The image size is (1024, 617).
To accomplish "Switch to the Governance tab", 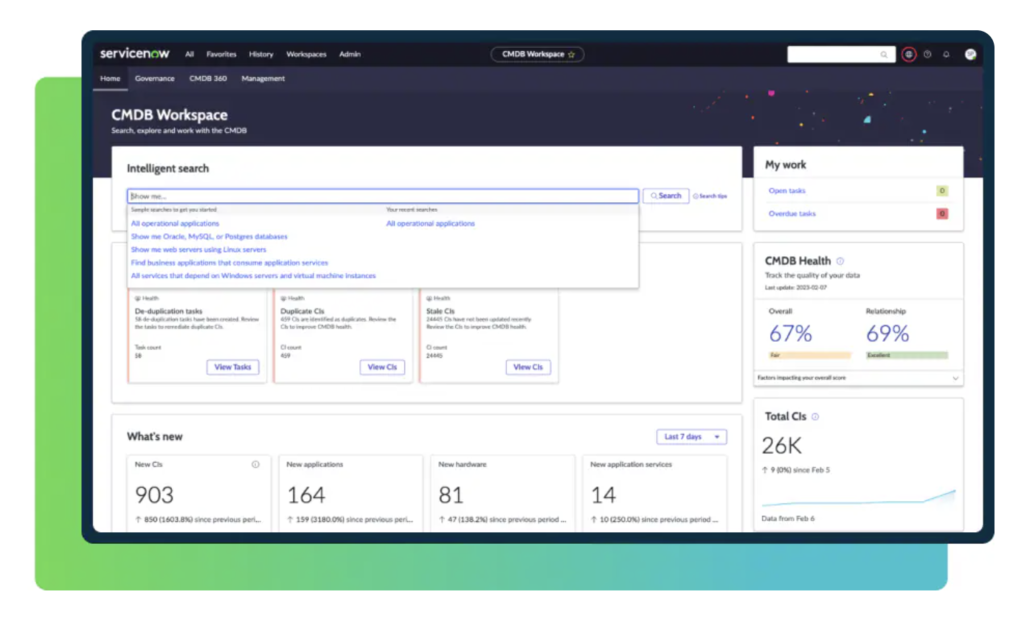I will tap(154, 78).
